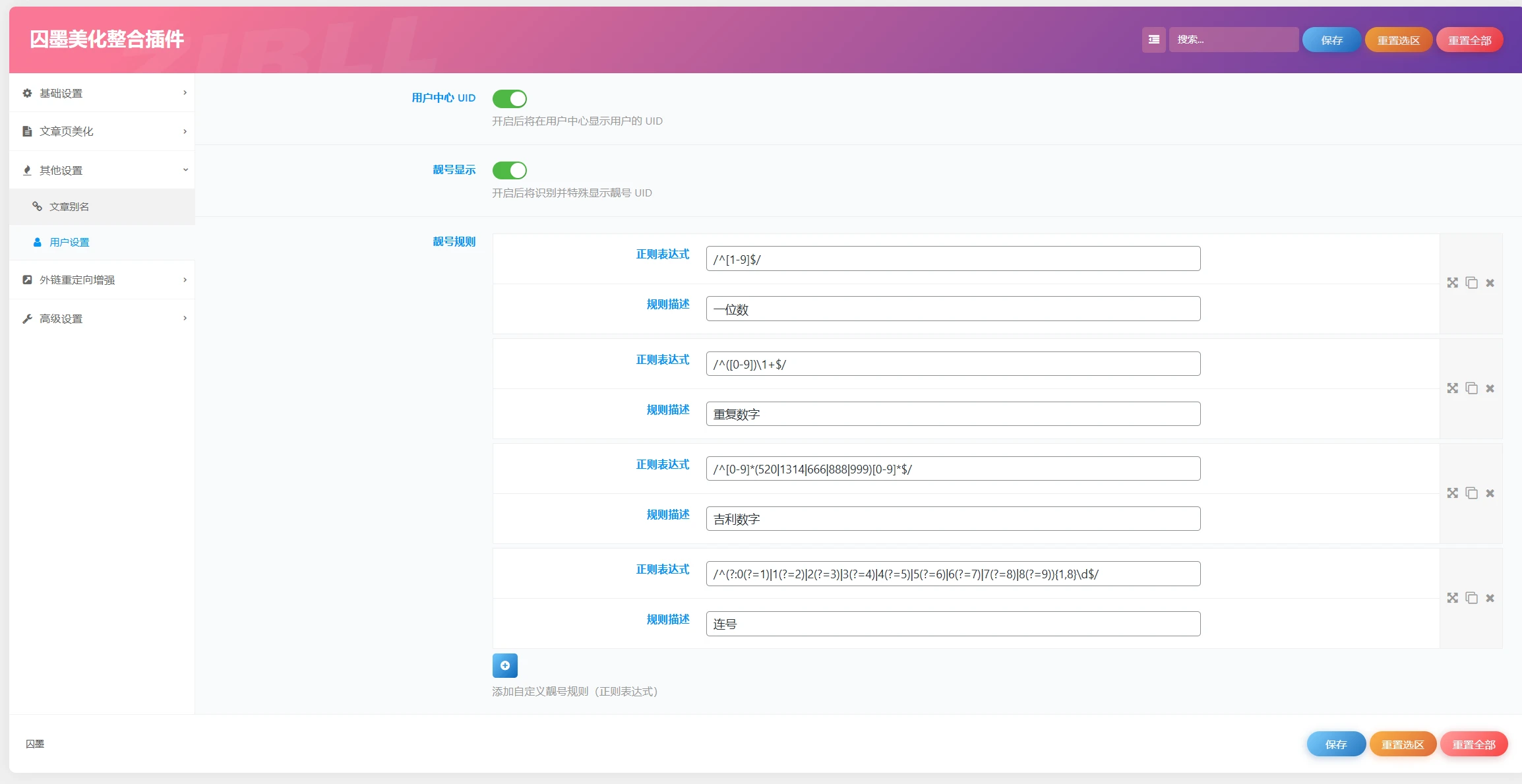The image size is (1522, 784).
Task: Disable the 用户中心 UID toggle
Action: click(510, 98)
